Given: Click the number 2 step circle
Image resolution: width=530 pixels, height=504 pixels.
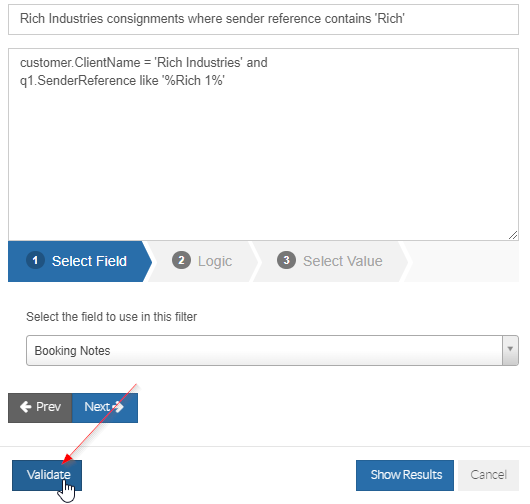Looking at the screenshot, I should [x=181, y=261].
